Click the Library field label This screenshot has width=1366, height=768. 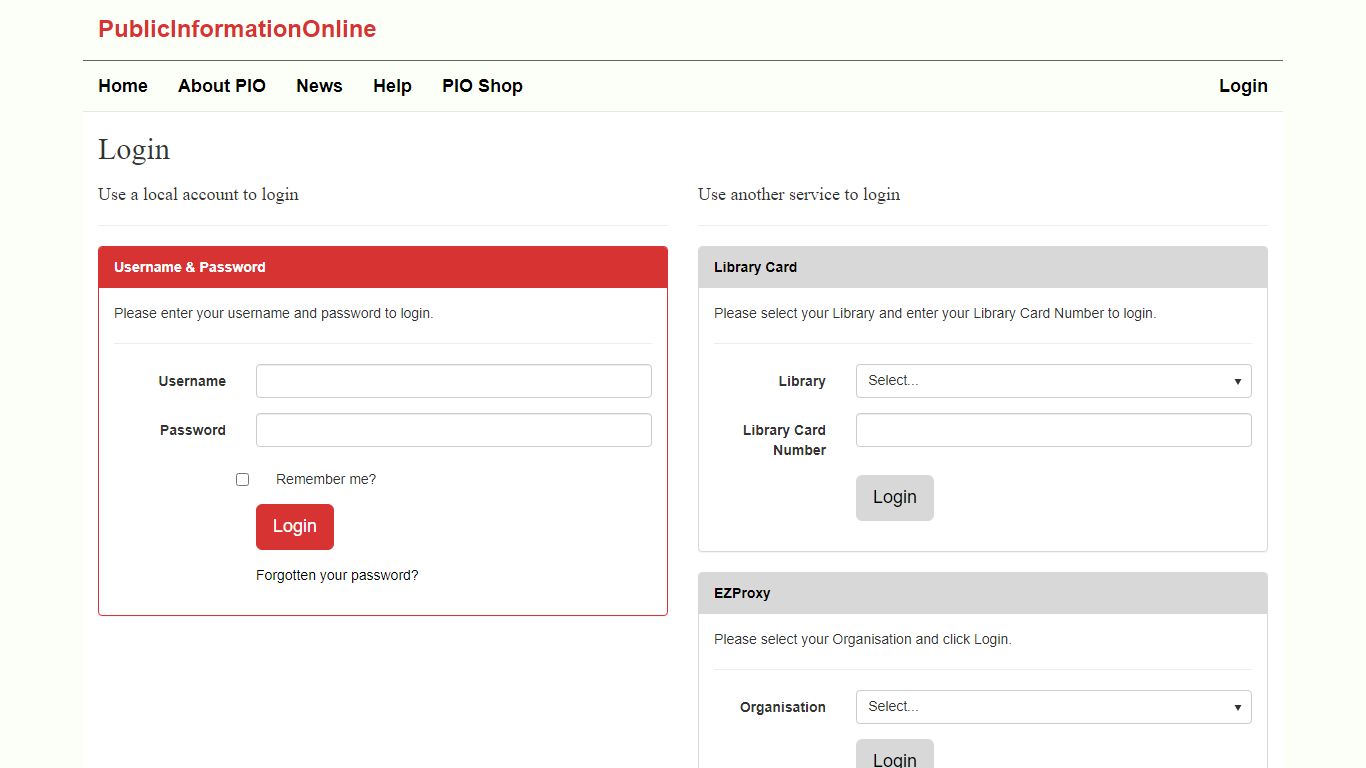coord(802,381)
